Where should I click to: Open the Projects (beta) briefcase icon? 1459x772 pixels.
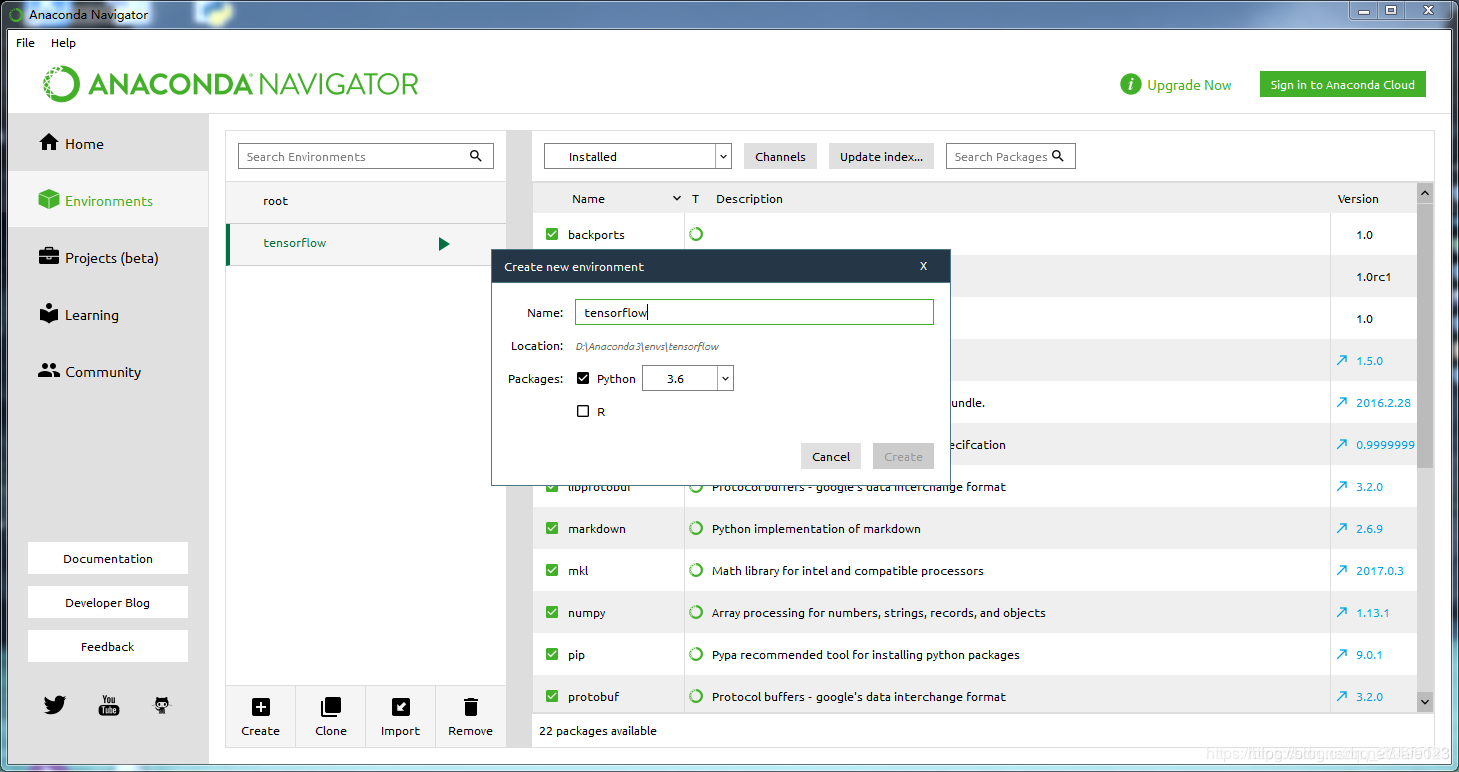[x=49, y=257]
